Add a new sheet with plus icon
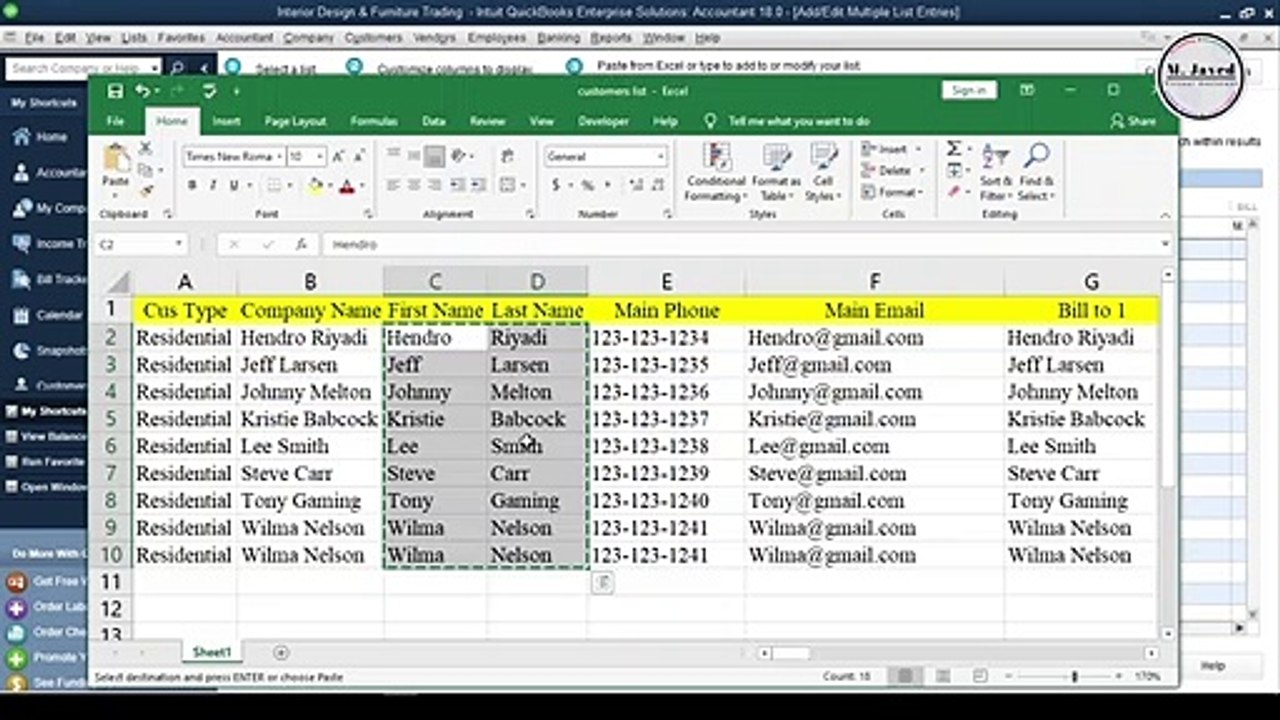This screenshot has height=720, width=1280. pos(281,653)
